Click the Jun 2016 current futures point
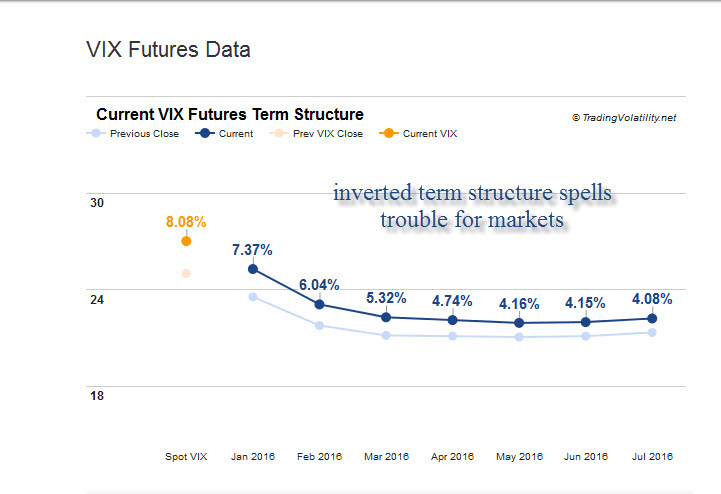 [x=585, y=322]
